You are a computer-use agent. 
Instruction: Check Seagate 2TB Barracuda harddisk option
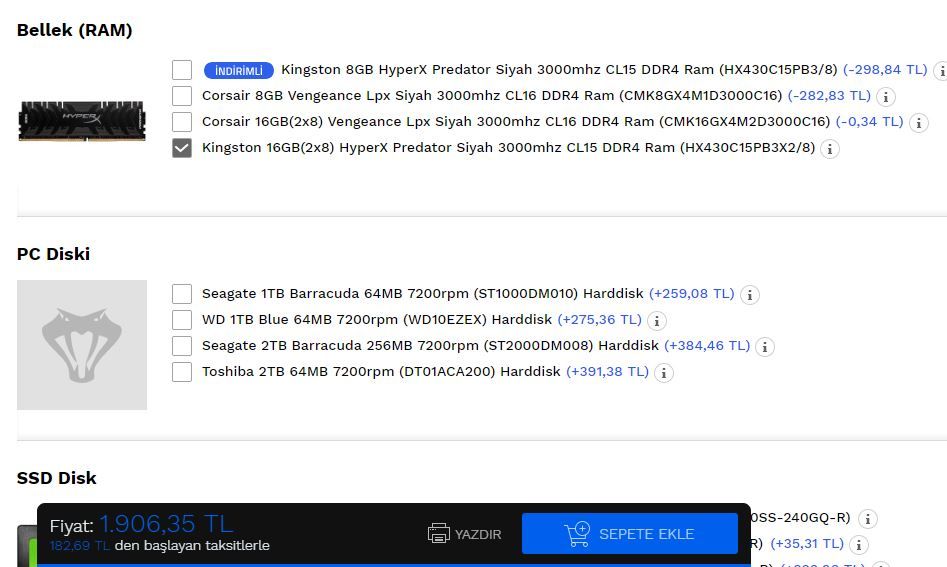tap(182, 346)
